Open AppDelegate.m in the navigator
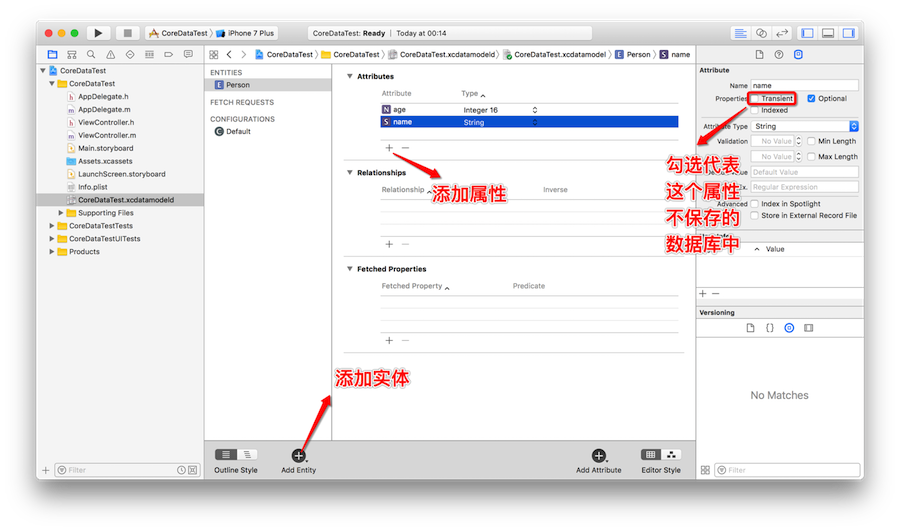Viewport: 900px width, 531px height. pyautogui.click(x=104, y=110)
